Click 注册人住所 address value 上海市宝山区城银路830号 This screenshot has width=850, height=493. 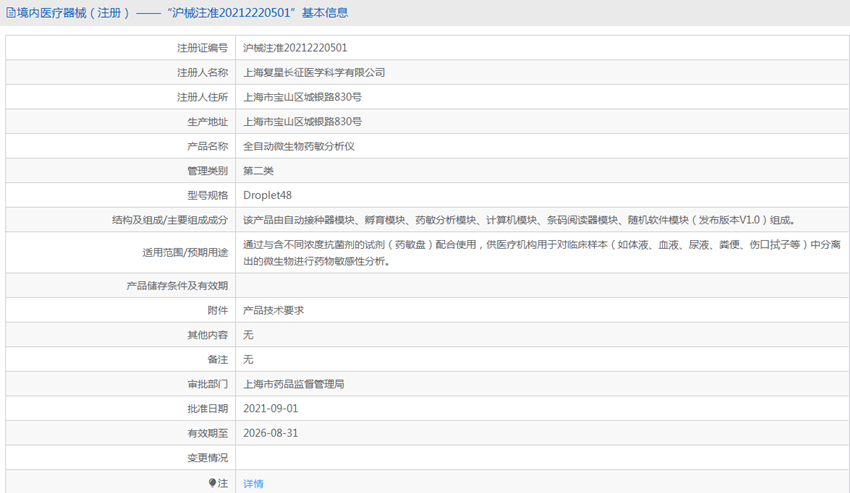[302, 97]
